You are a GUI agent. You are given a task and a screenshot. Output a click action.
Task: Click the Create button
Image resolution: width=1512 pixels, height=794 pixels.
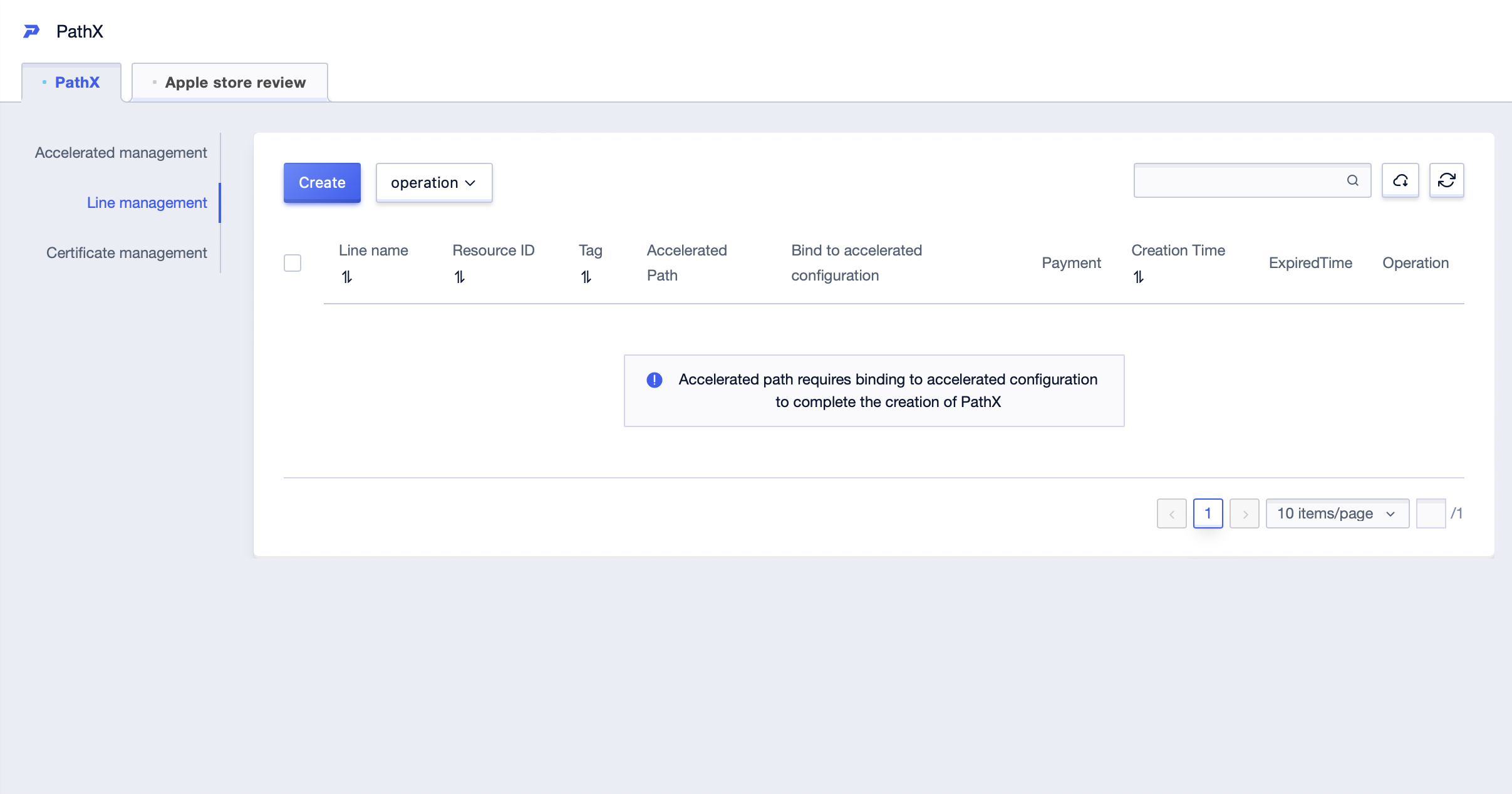coord(322,183)
